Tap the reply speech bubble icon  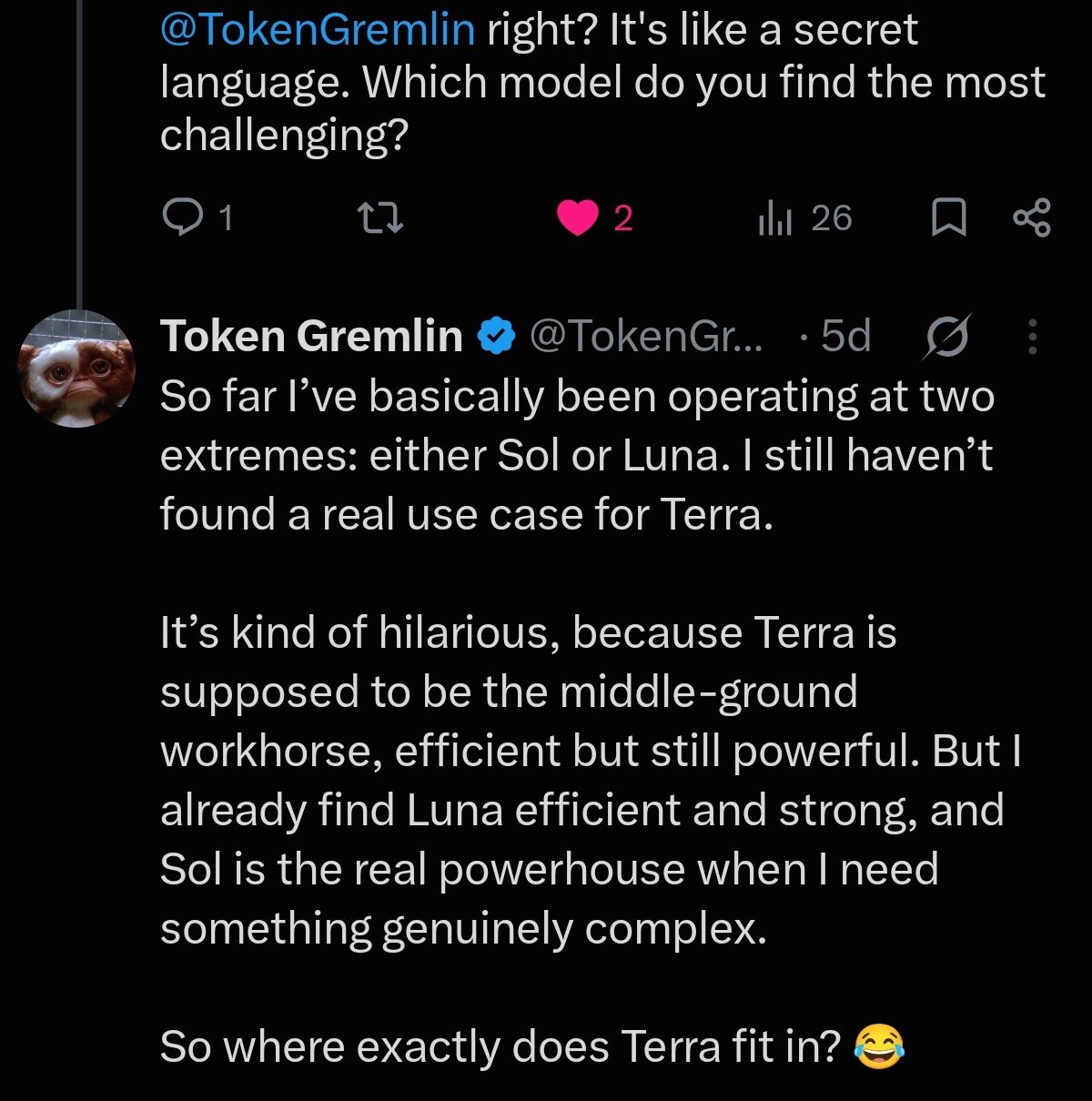tap(184, 218)
